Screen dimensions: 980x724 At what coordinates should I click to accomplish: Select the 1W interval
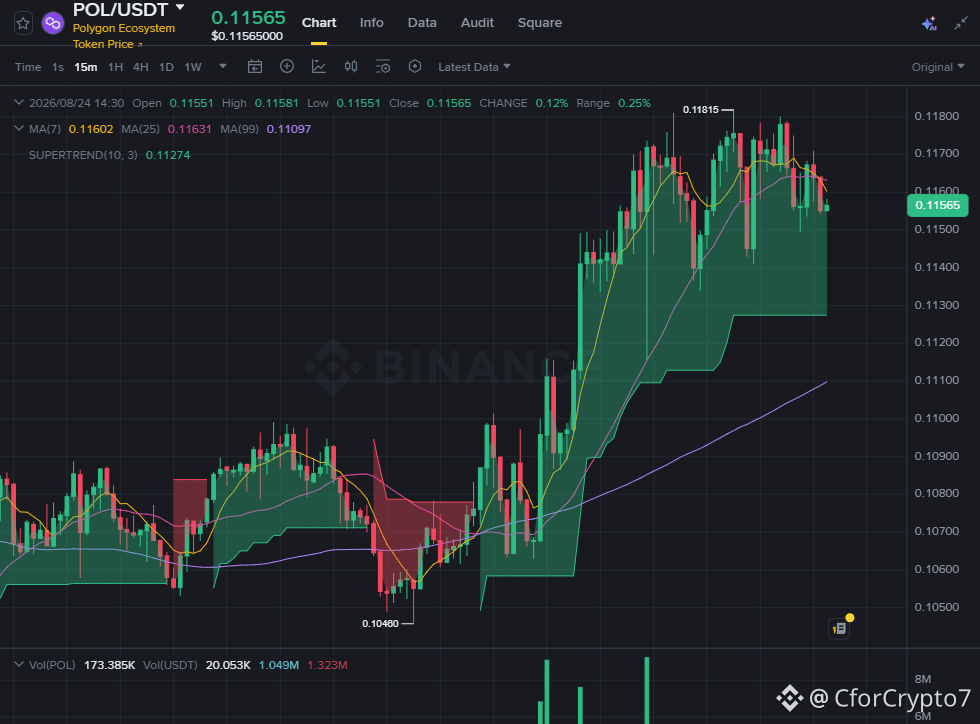tap(192, 67)
